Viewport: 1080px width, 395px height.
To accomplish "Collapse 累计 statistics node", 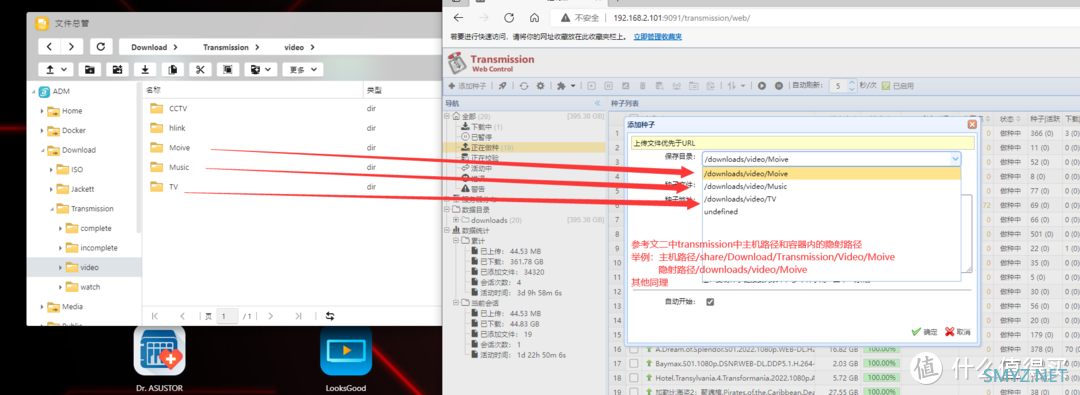I will (x=456, y=241).
